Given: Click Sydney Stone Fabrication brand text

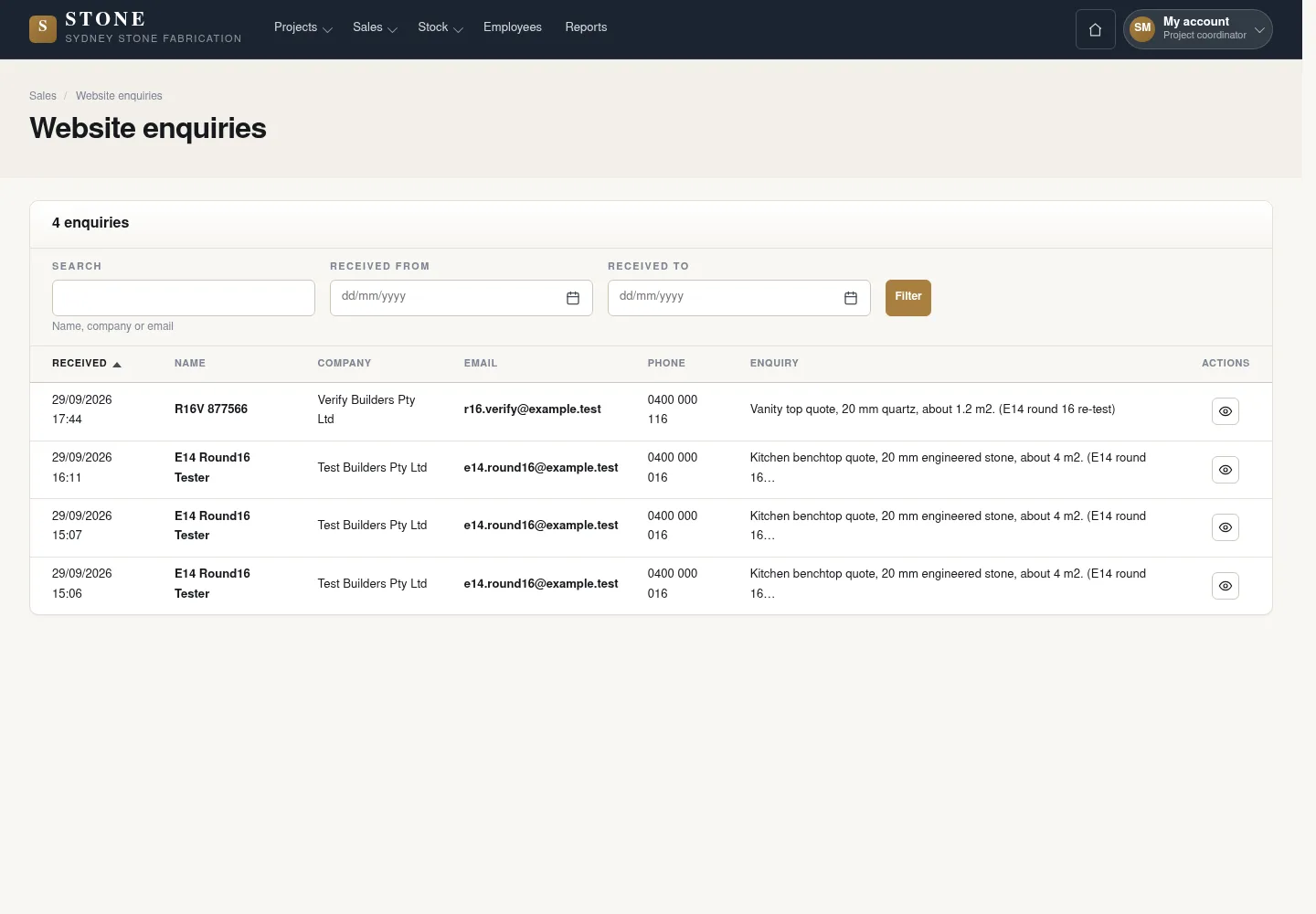Looking at the screenshot, I should 154,39.
